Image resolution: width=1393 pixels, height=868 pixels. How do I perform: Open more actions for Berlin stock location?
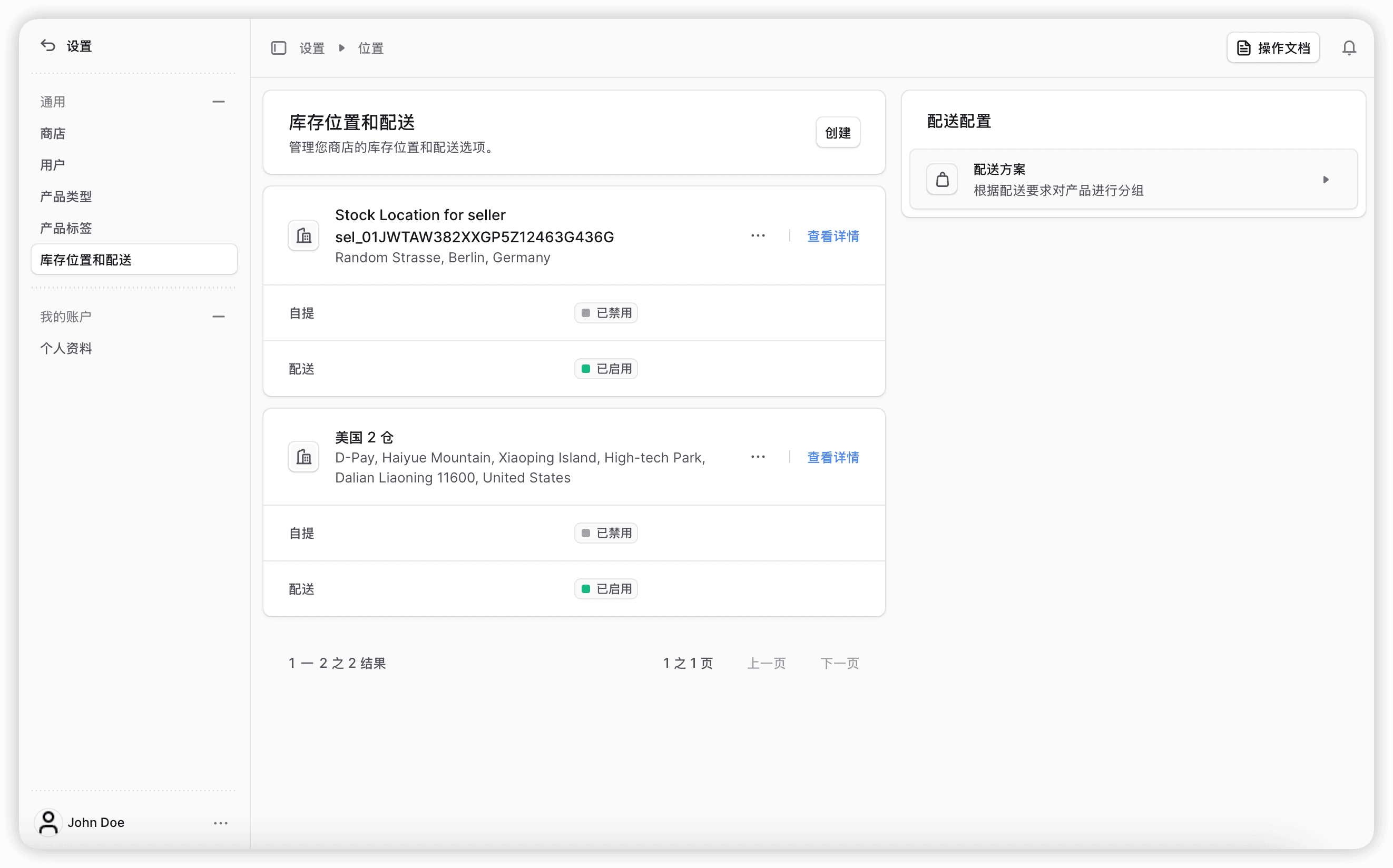758,236
